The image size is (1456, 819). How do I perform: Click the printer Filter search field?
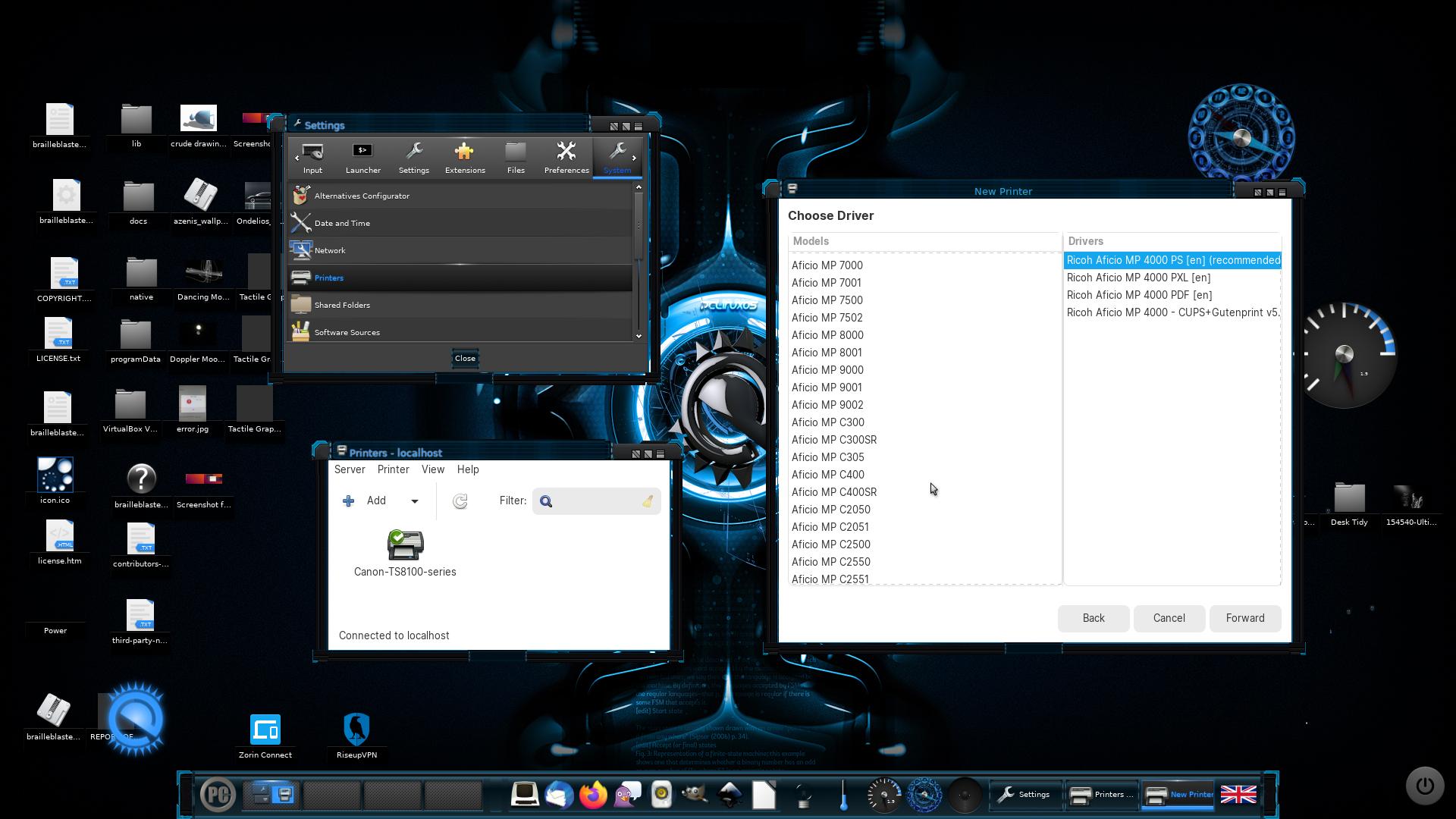(595, 501)
